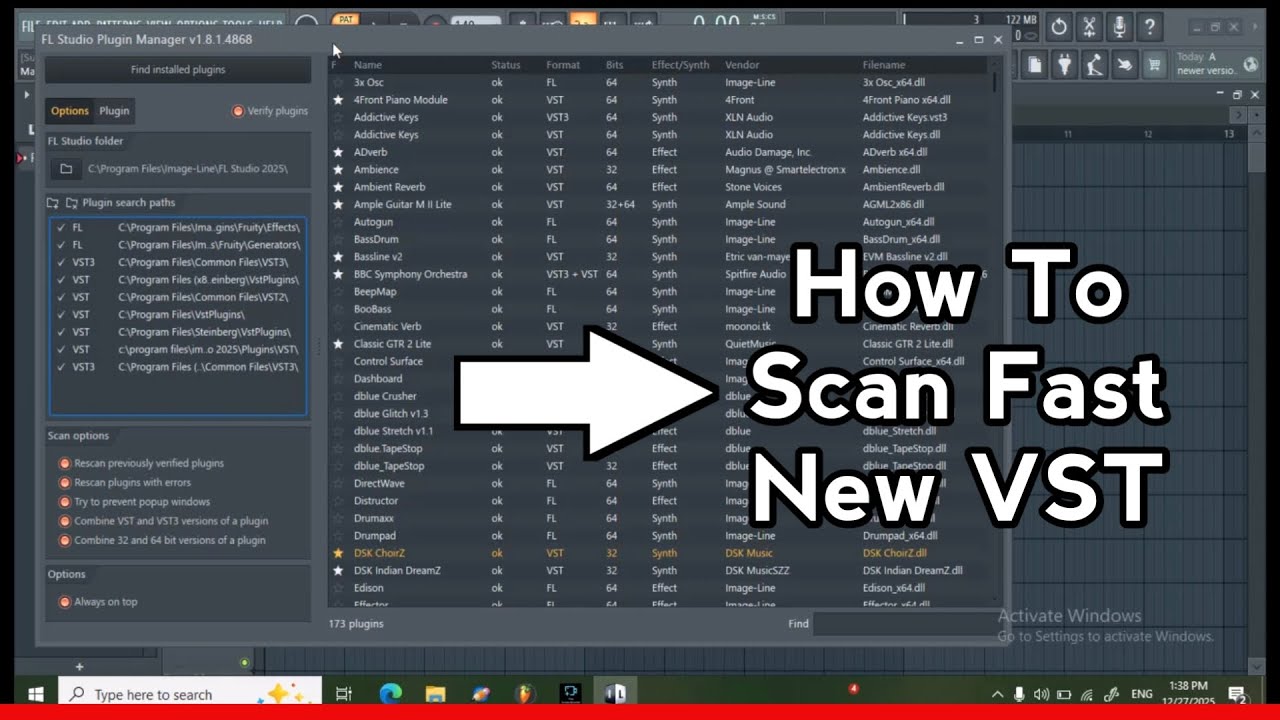
Task: Toggle Rescan previously verified plugins
Action: pyautogui.click(x=65, y=464)
